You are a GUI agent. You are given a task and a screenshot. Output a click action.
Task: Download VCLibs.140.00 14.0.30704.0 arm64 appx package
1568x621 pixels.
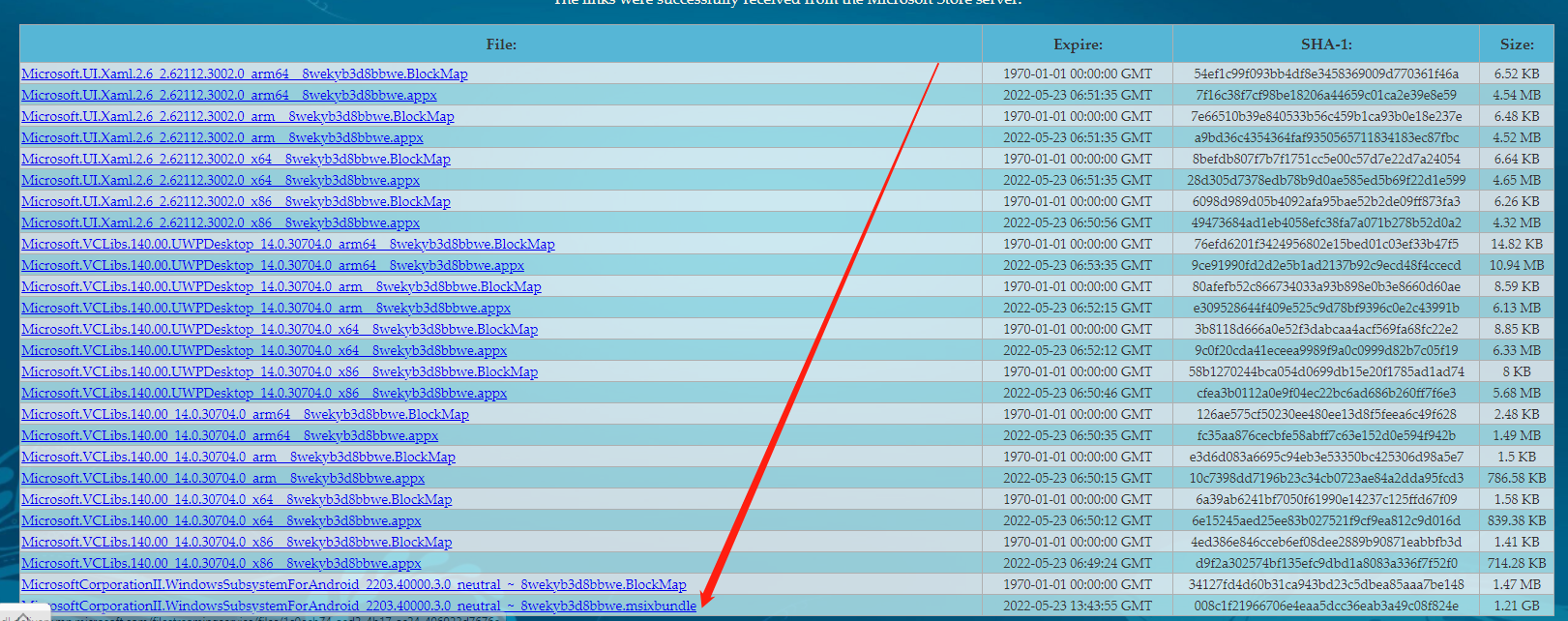click(x=229, y=436)
